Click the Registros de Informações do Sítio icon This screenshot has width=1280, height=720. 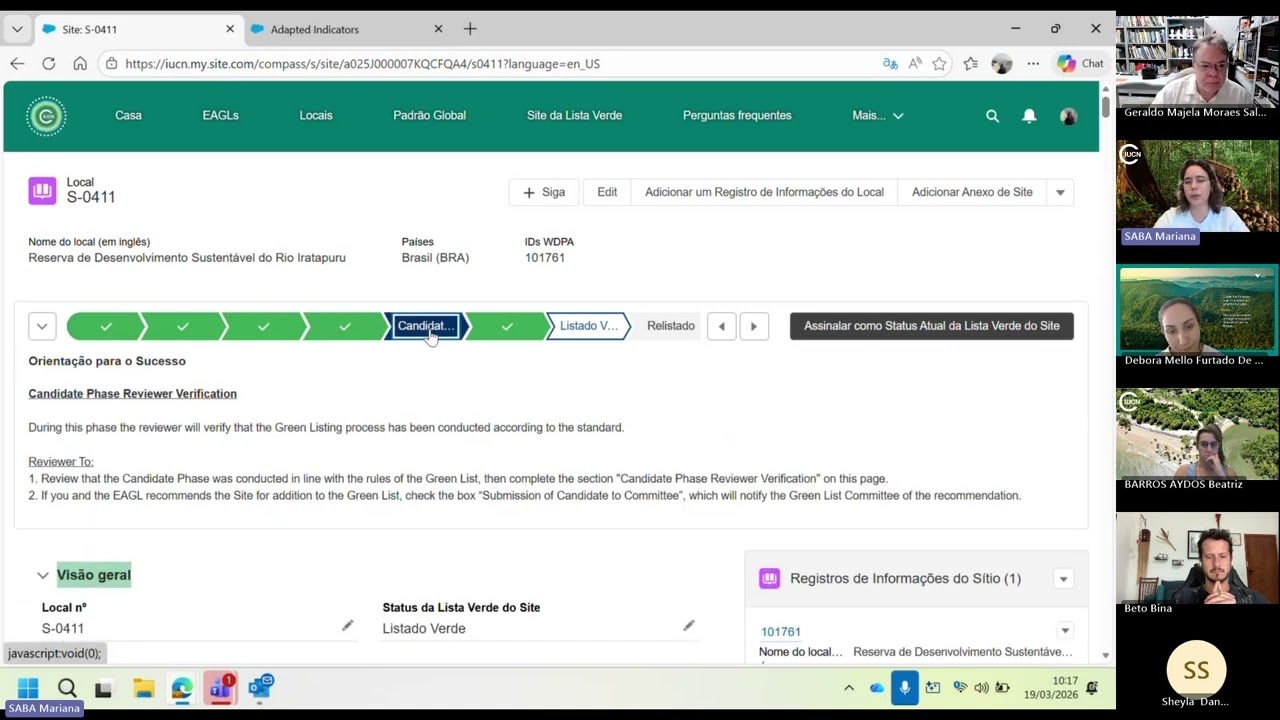[769, 578]
